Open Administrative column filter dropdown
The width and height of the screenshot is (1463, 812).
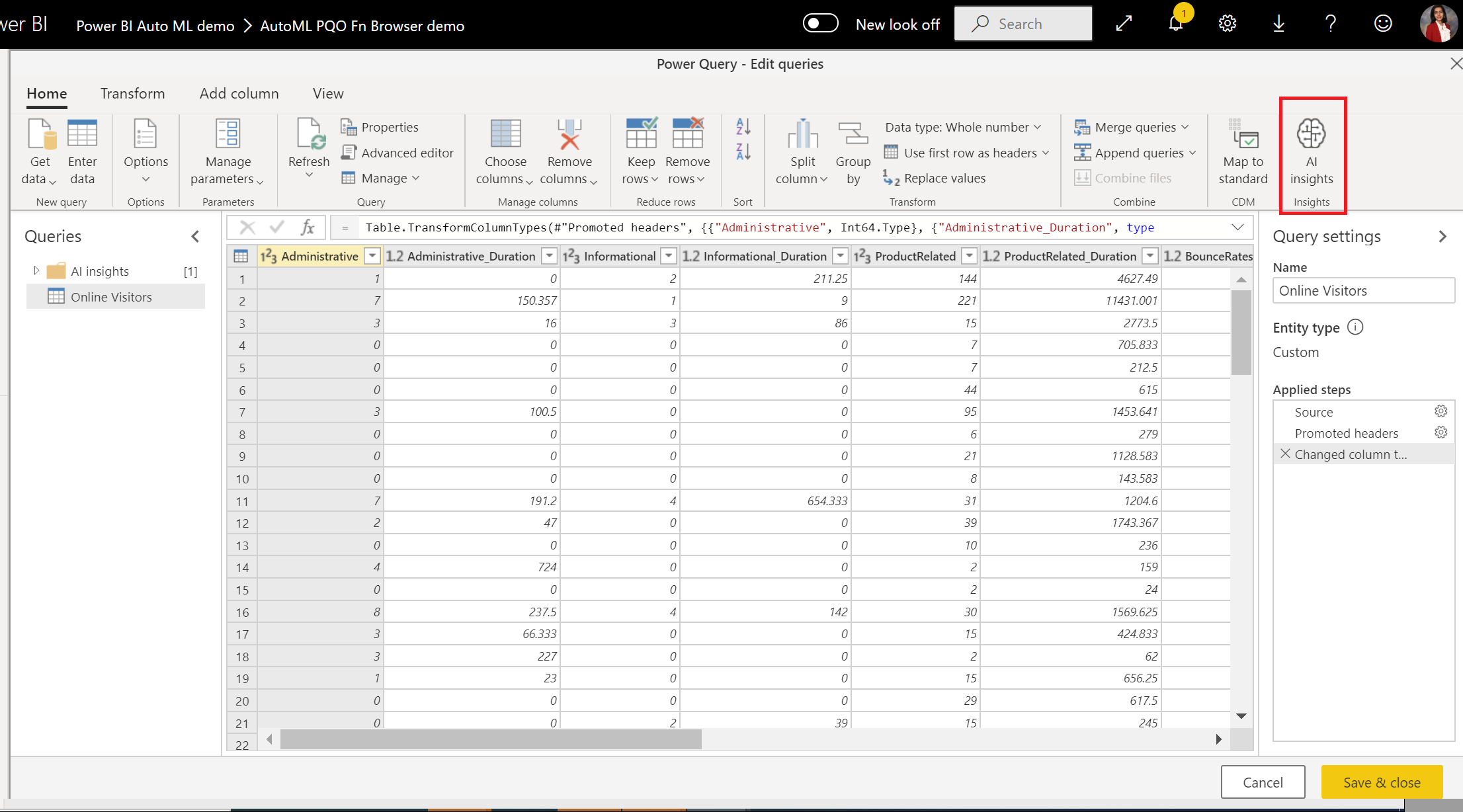pos(373,256)
